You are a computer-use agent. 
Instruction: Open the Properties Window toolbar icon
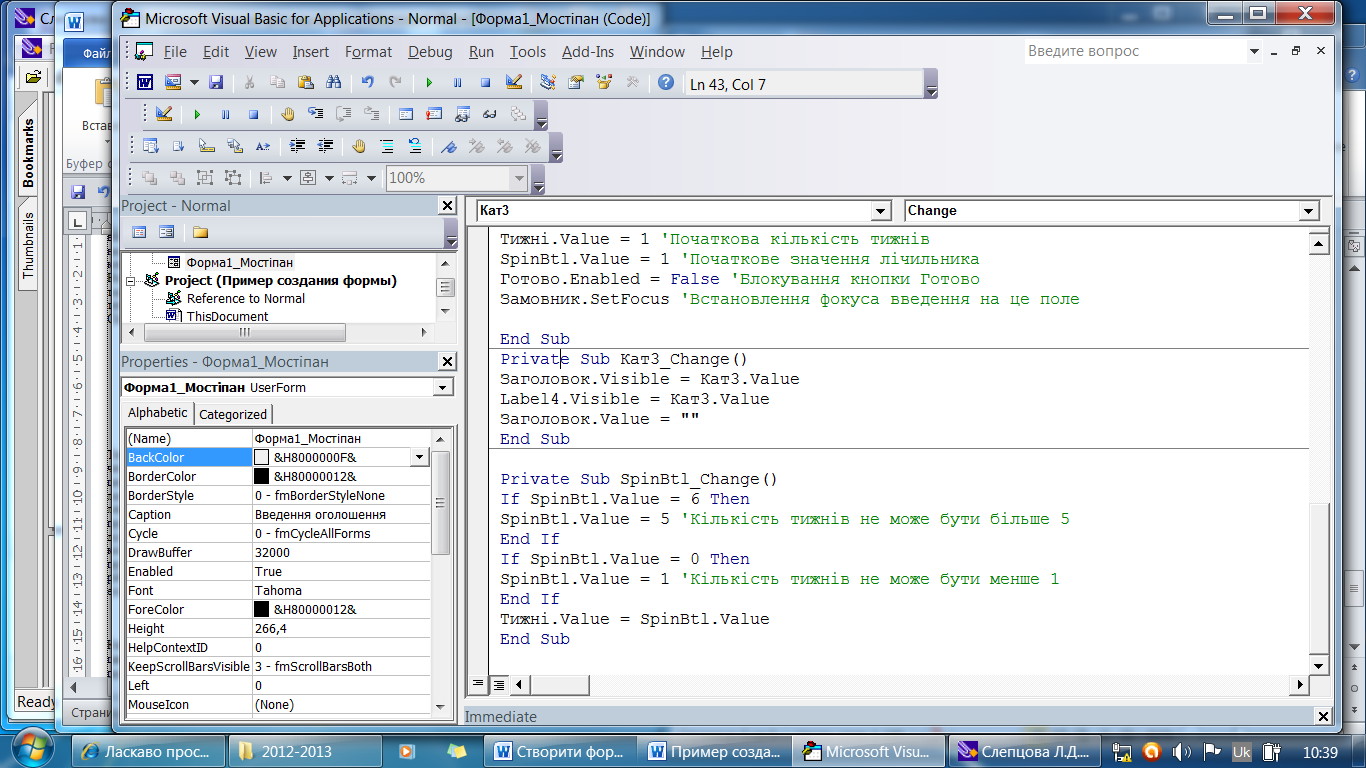pos(576,82)
